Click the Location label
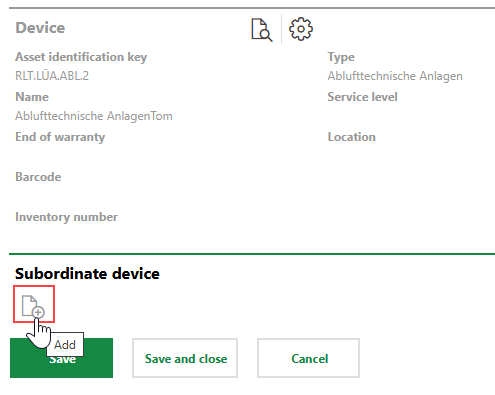This screenshot has width=495, height=395. click(x=351, y=137)
